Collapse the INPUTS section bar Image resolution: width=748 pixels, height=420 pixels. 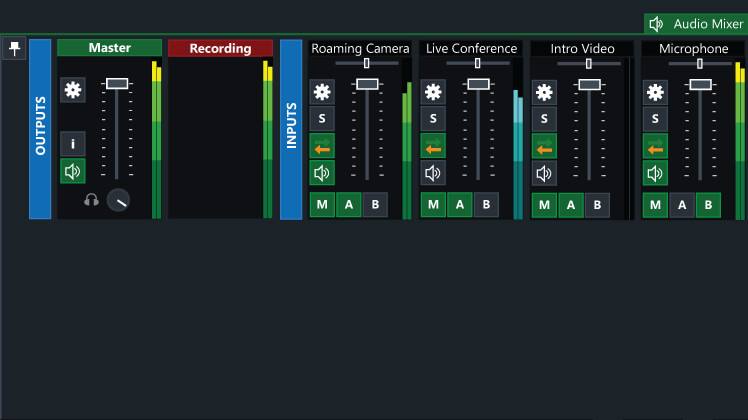291,129
